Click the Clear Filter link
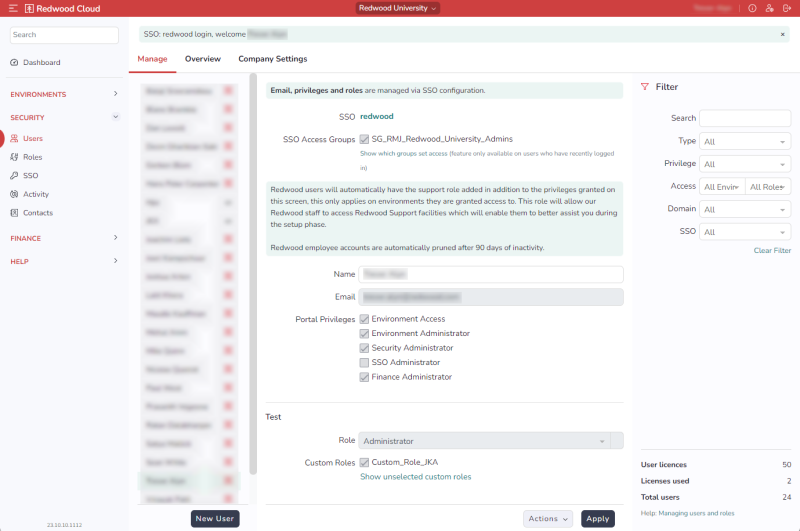The height and width of the screenshot is (531, 800). tap(772, 250)
